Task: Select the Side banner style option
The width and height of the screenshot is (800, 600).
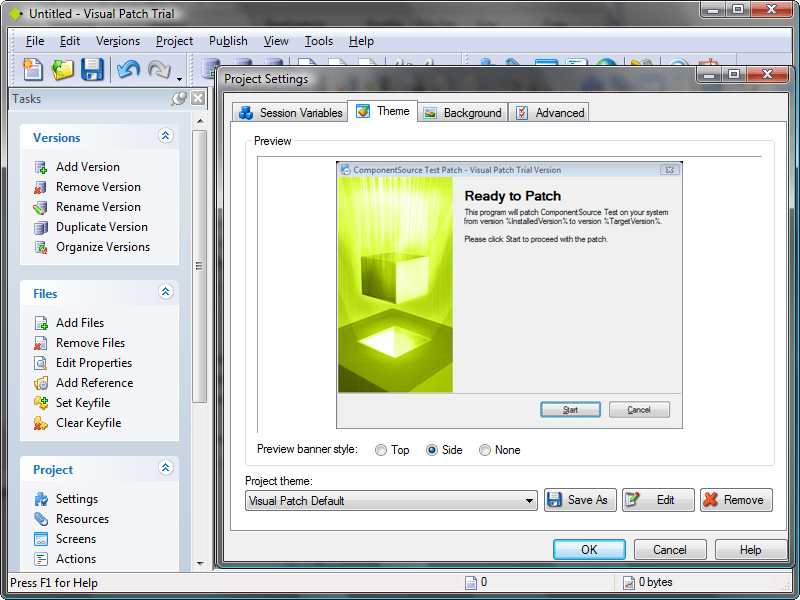Action: (432, 450)
